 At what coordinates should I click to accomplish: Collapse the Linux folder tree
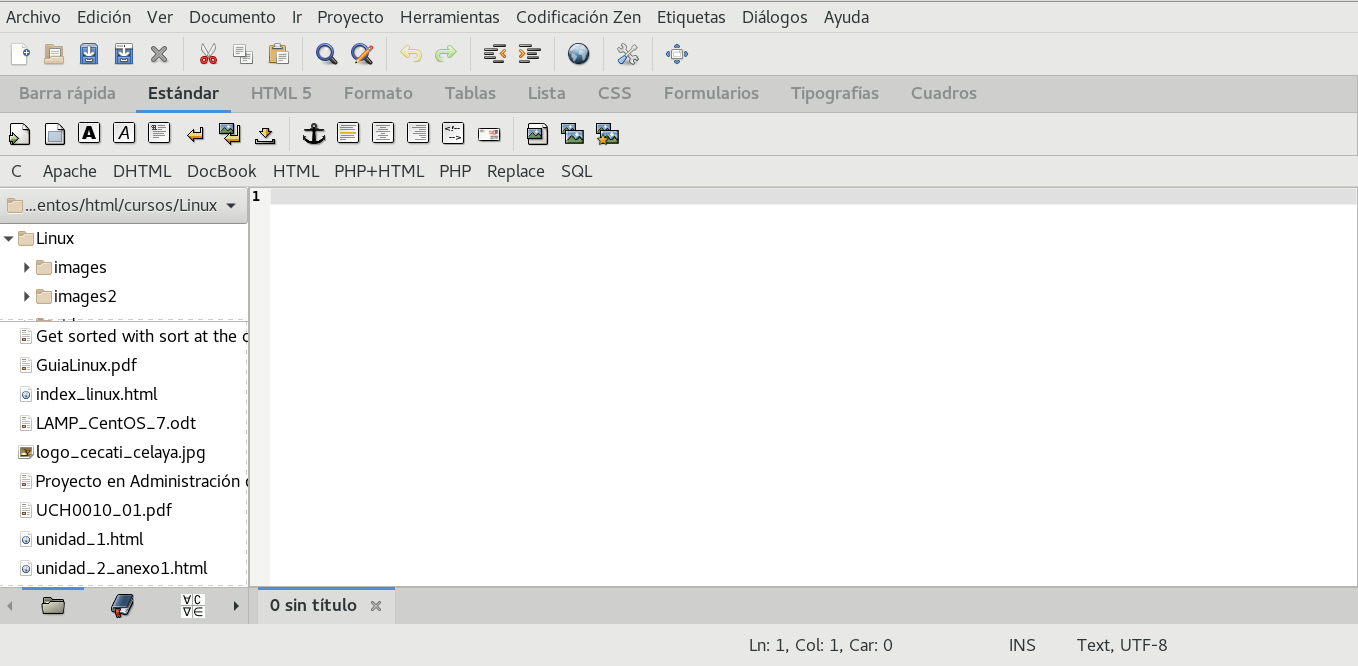tap(9, 239)
